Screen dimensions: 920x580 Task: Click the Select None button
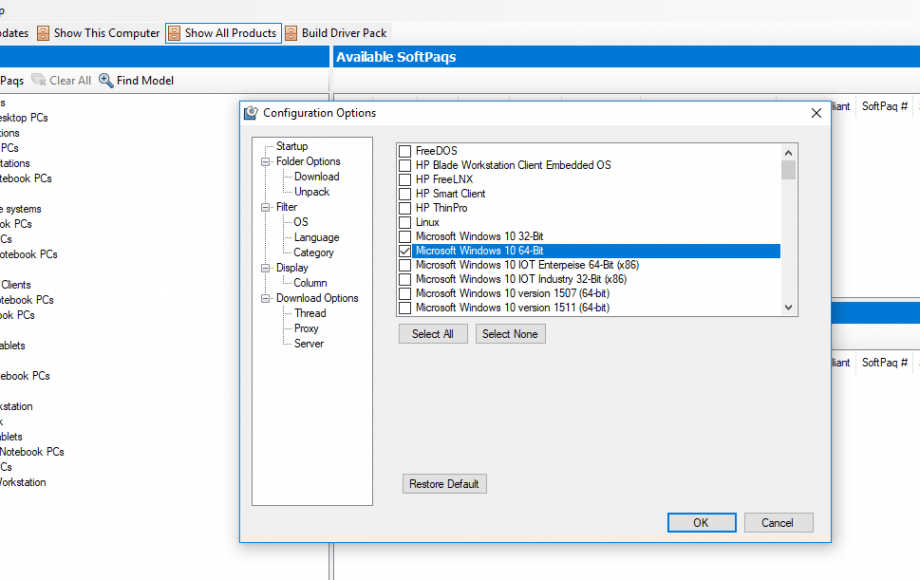pos(510,334)
